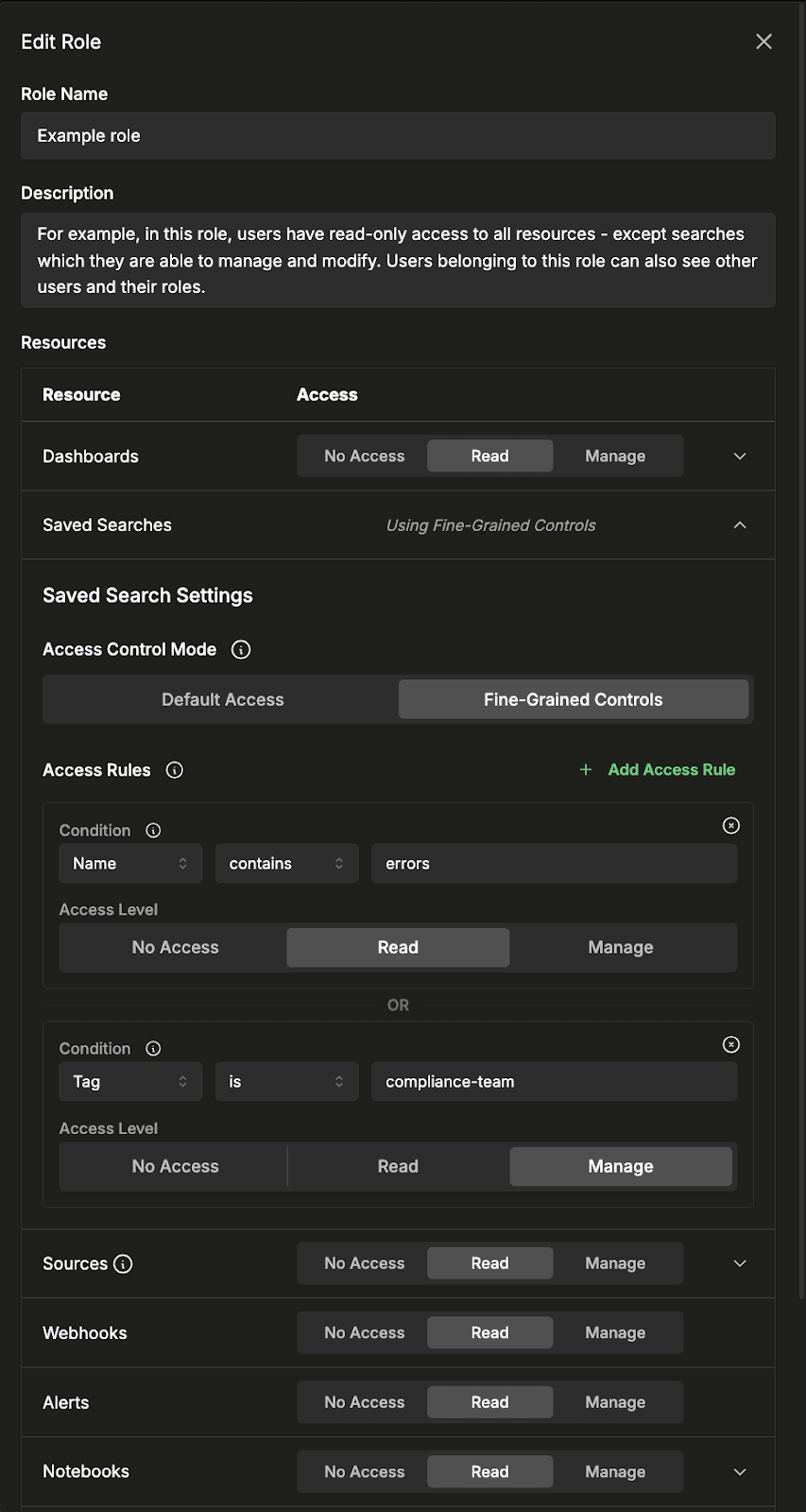Set Dashboards access to Manage

coord(615,456)
